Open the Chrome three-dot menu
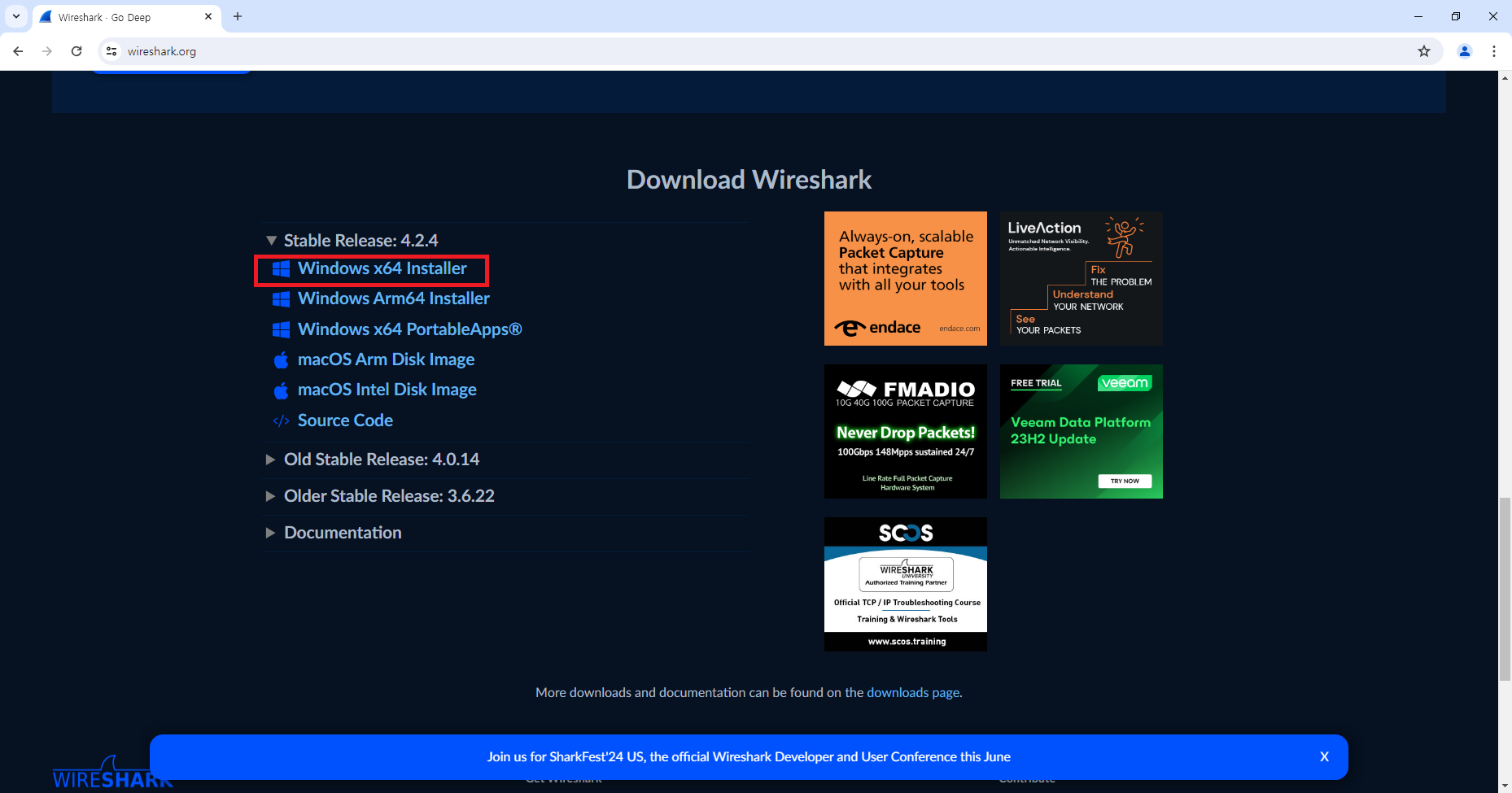1512x793 pixels. pyautogui.click(x=1494, y=51)
